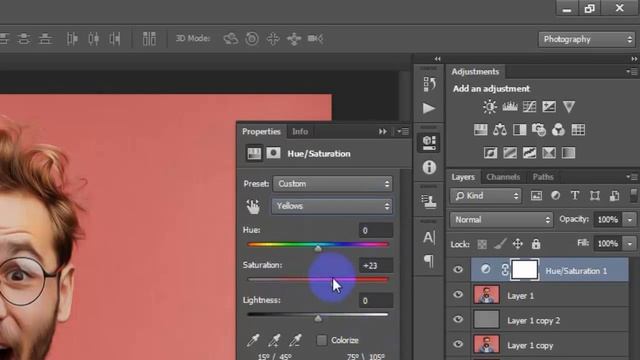Toggle lock all padlock

click(536, 244)
